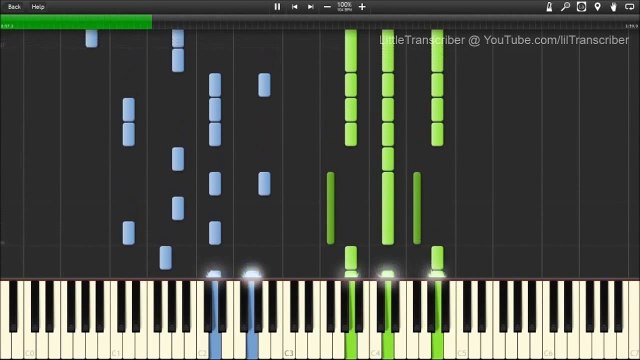Viewport: 640px width, 360px height.
Task: Click the 100% tempo speed readout
Action: [344, 6]
